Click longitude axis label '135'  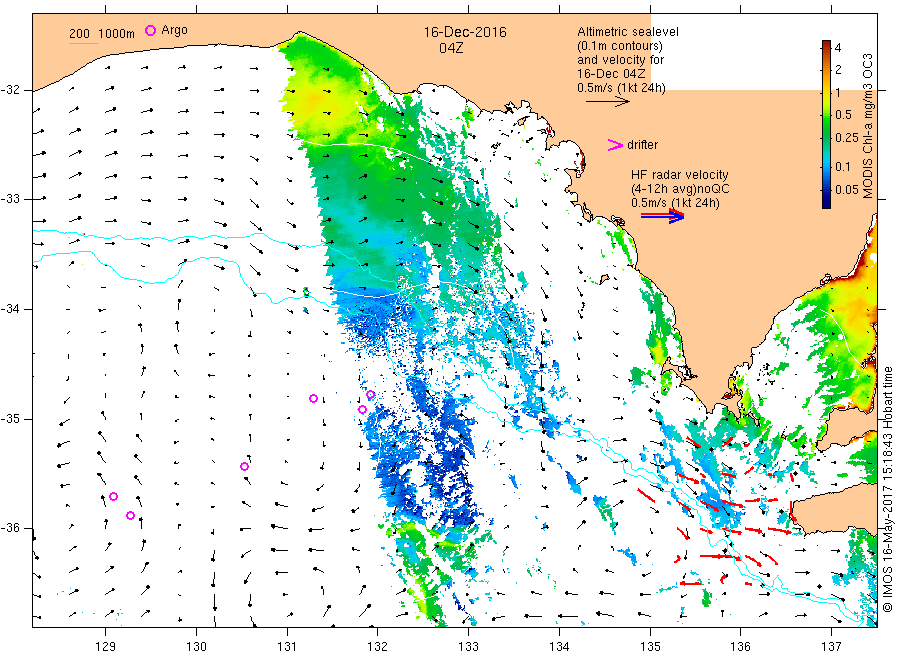coord(650,647)
